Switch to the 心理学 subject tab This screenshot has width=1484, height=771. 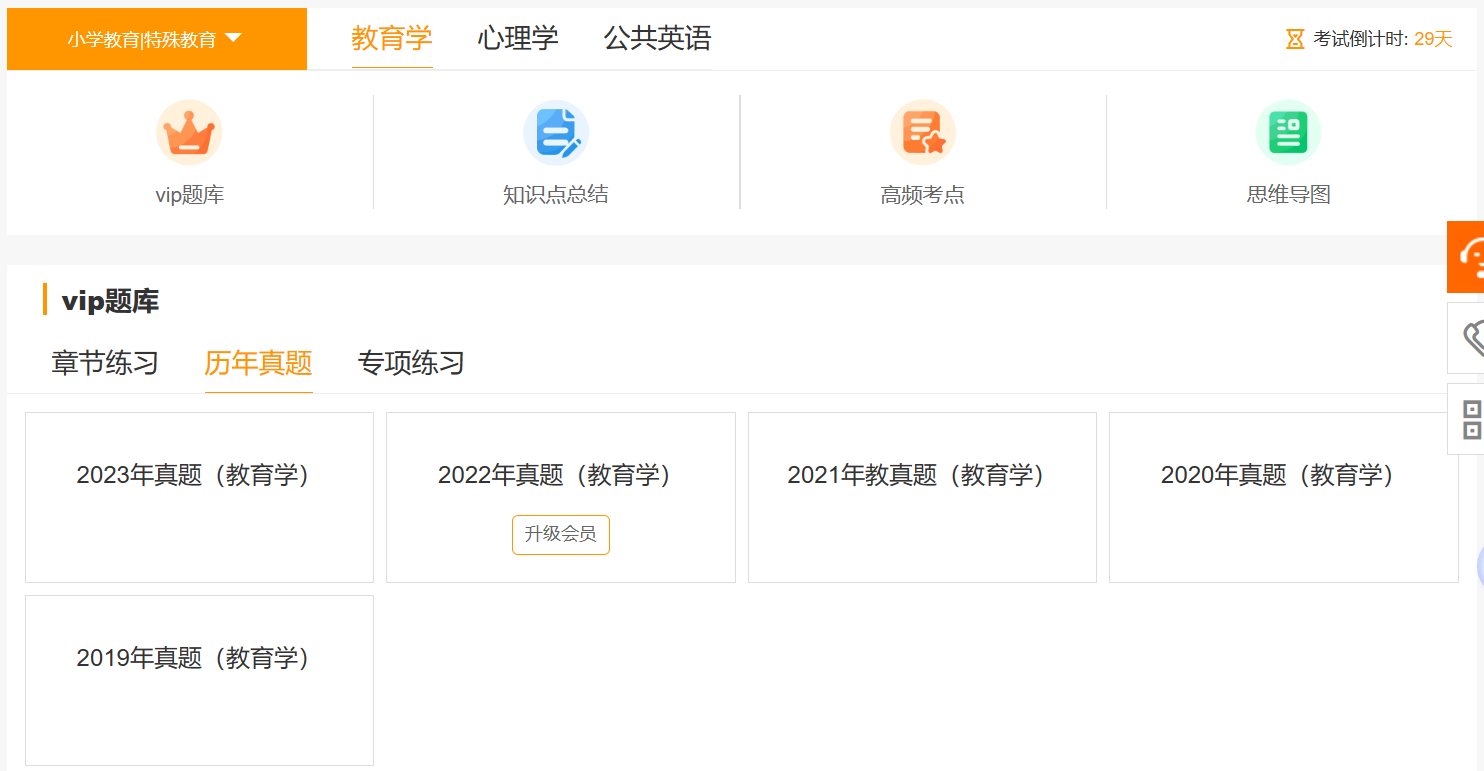coord(518,39)
